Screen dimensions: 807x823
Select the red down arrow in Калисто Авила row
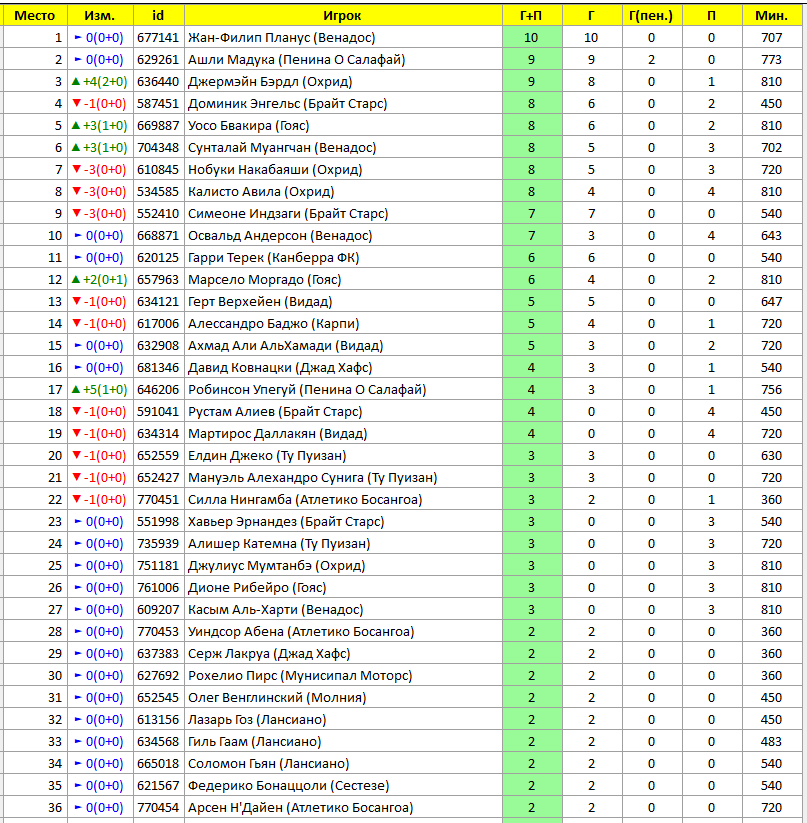(77, 191)
